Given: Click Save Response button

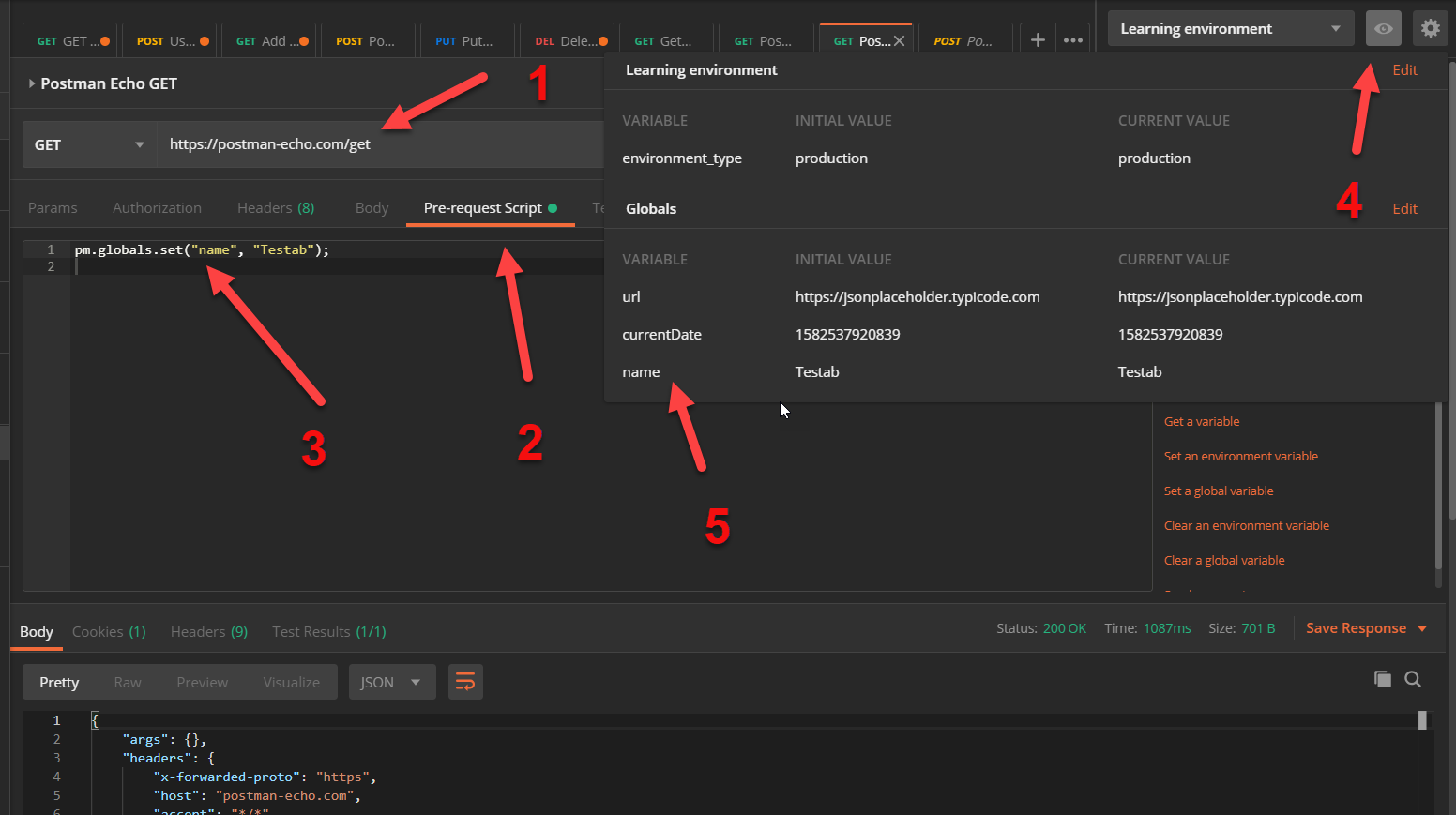Looking at the screenshot, I should (x=1356, y=628).
